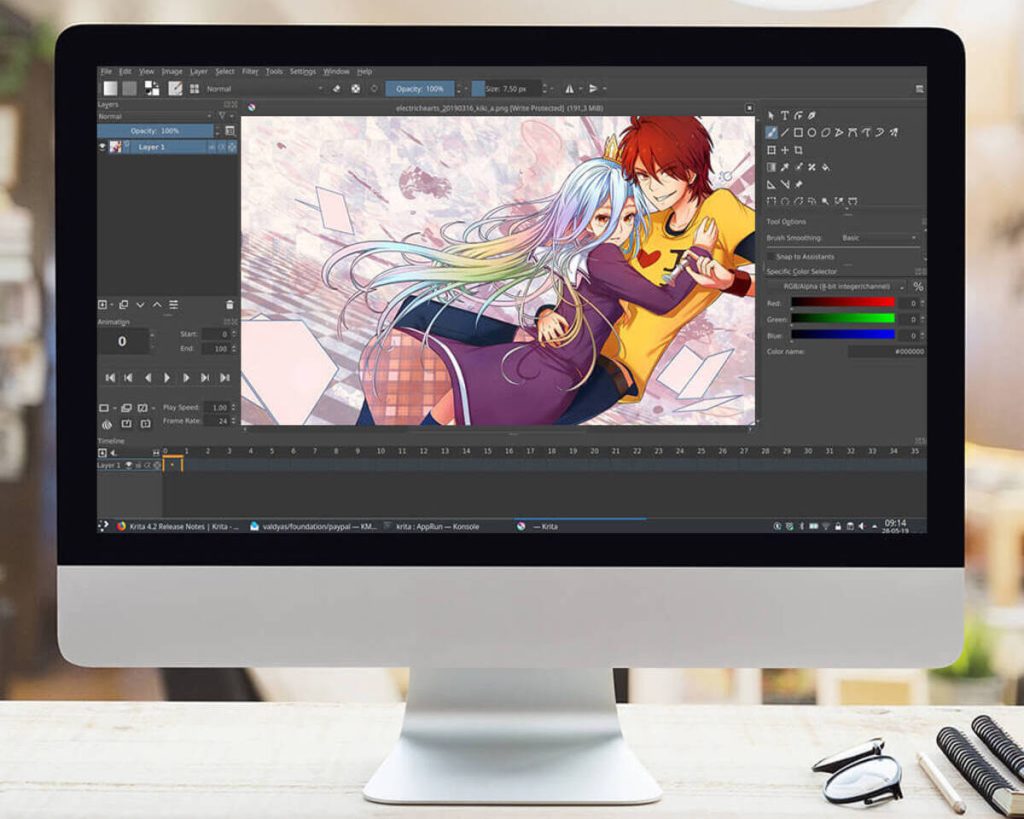Select the Transform tool

pos(771,150)
